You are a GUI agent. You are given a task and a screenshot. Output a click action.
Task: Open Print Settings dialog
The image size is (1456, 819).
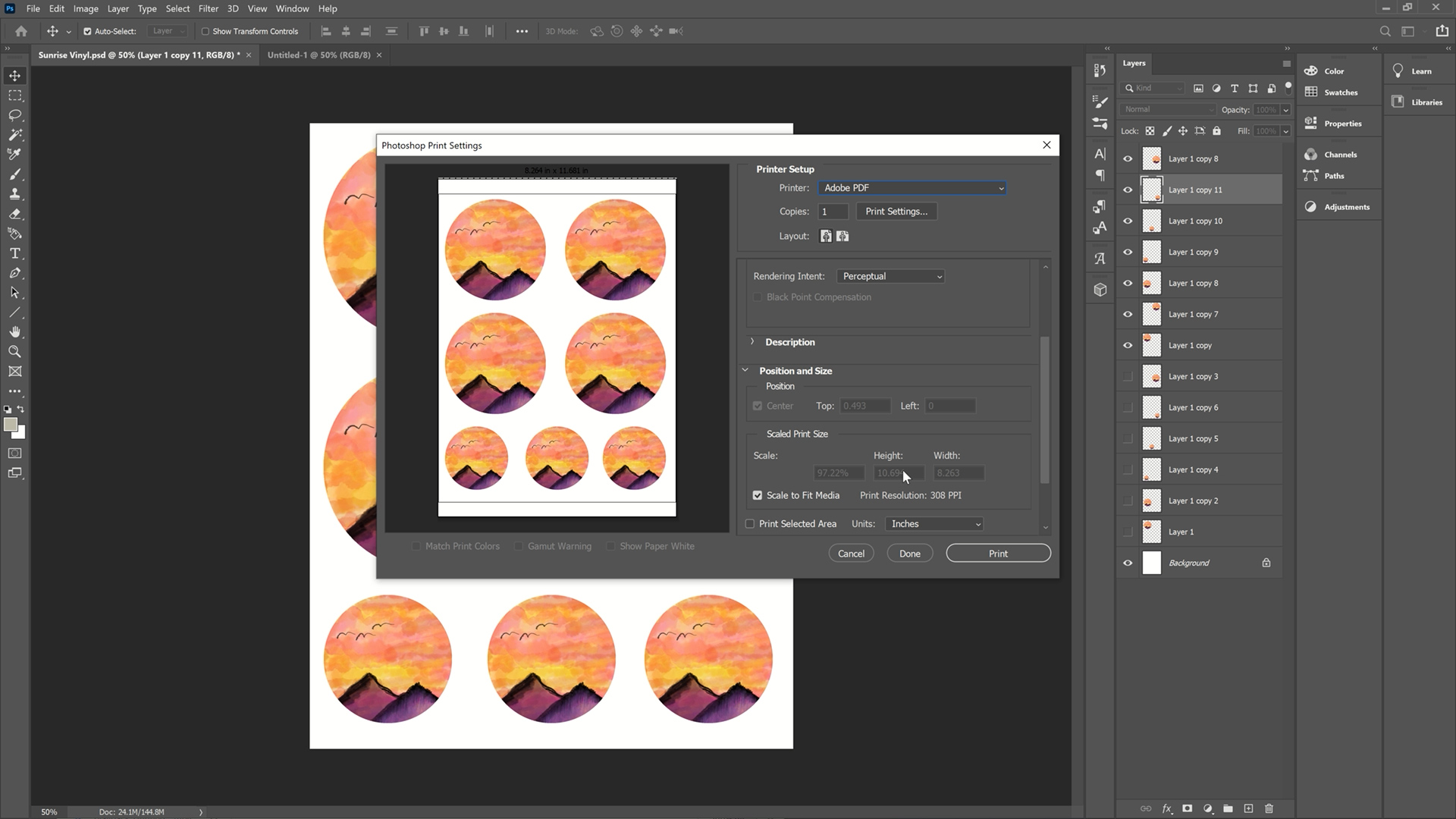896,211
